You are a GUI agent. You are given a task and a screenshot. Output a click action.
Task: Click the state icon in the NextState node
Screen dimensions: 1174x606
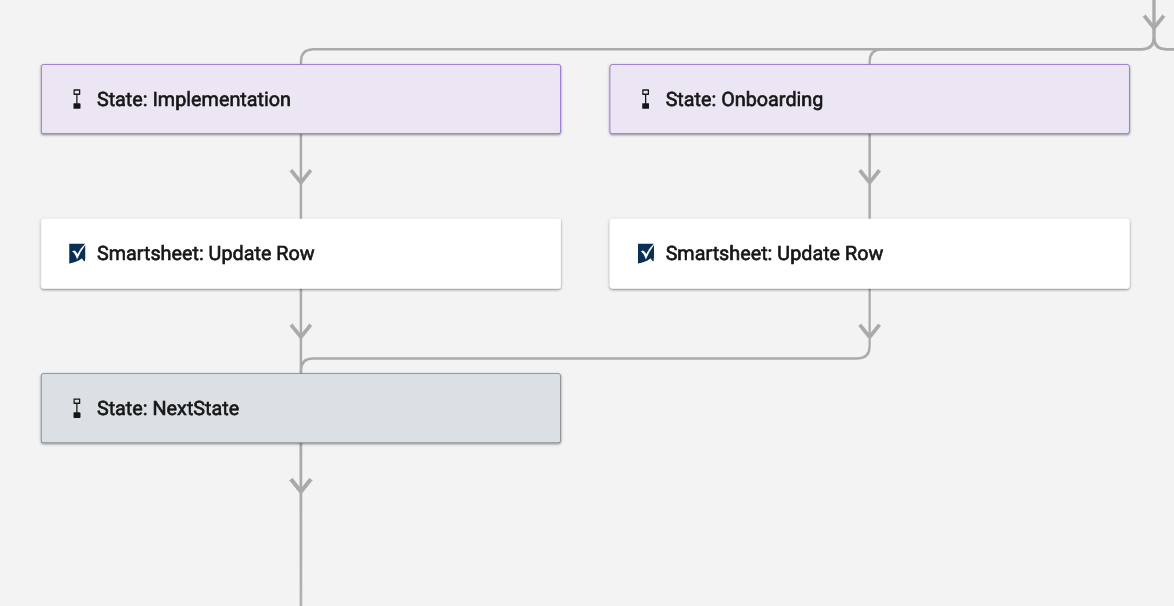76,408
